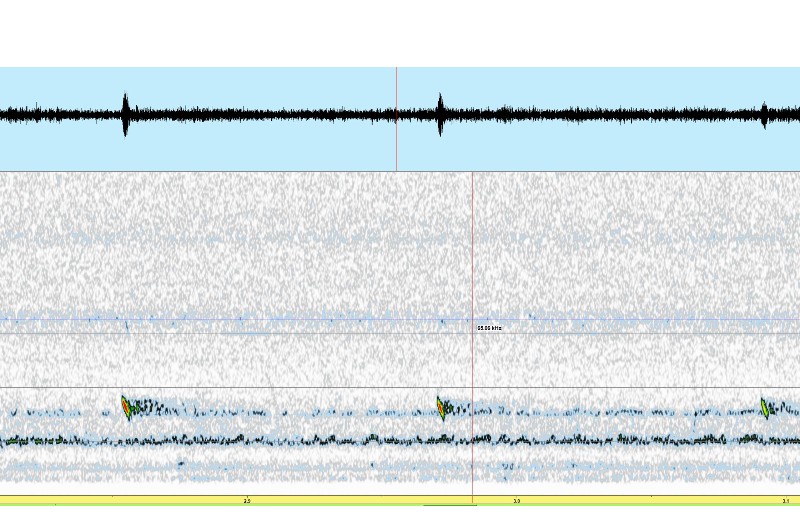Click the continuous dark frequency band below the calls
800x532 pixels.
300,439
